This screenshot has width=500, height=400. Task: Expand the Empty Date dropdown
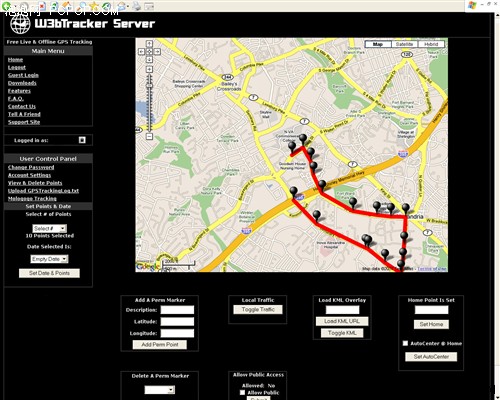point(49,259)
